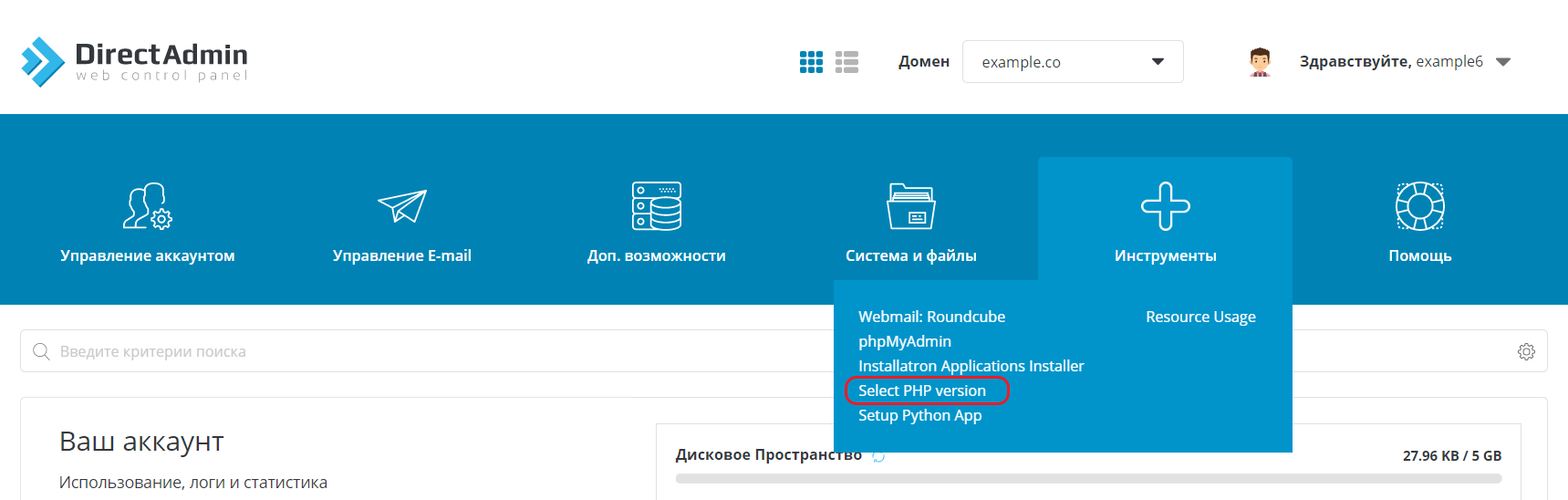Open the domain selector dropdown

1072,62
